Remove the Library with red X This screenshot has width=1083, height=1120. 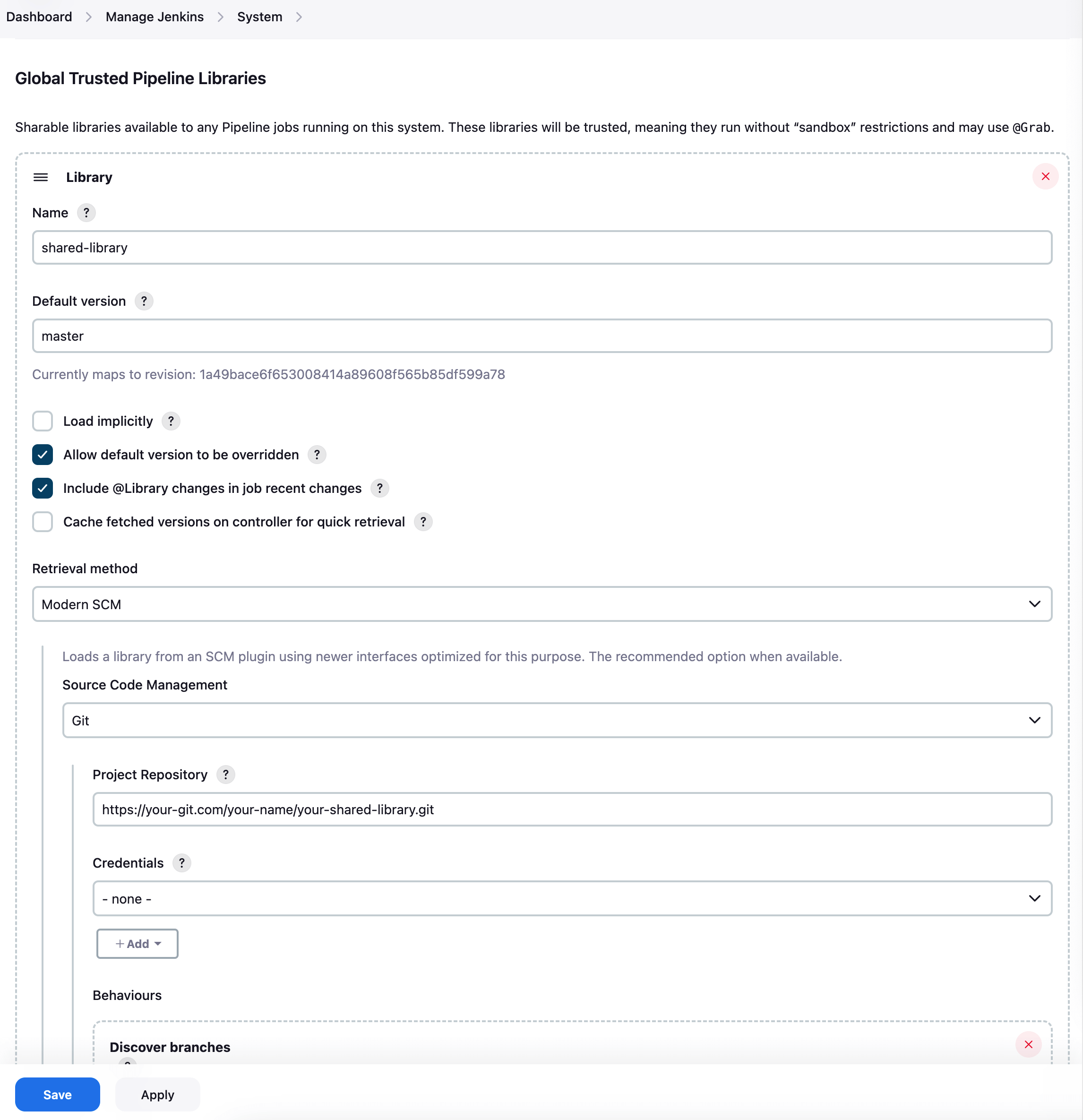pyautogui.click(x=1045, y=177)
